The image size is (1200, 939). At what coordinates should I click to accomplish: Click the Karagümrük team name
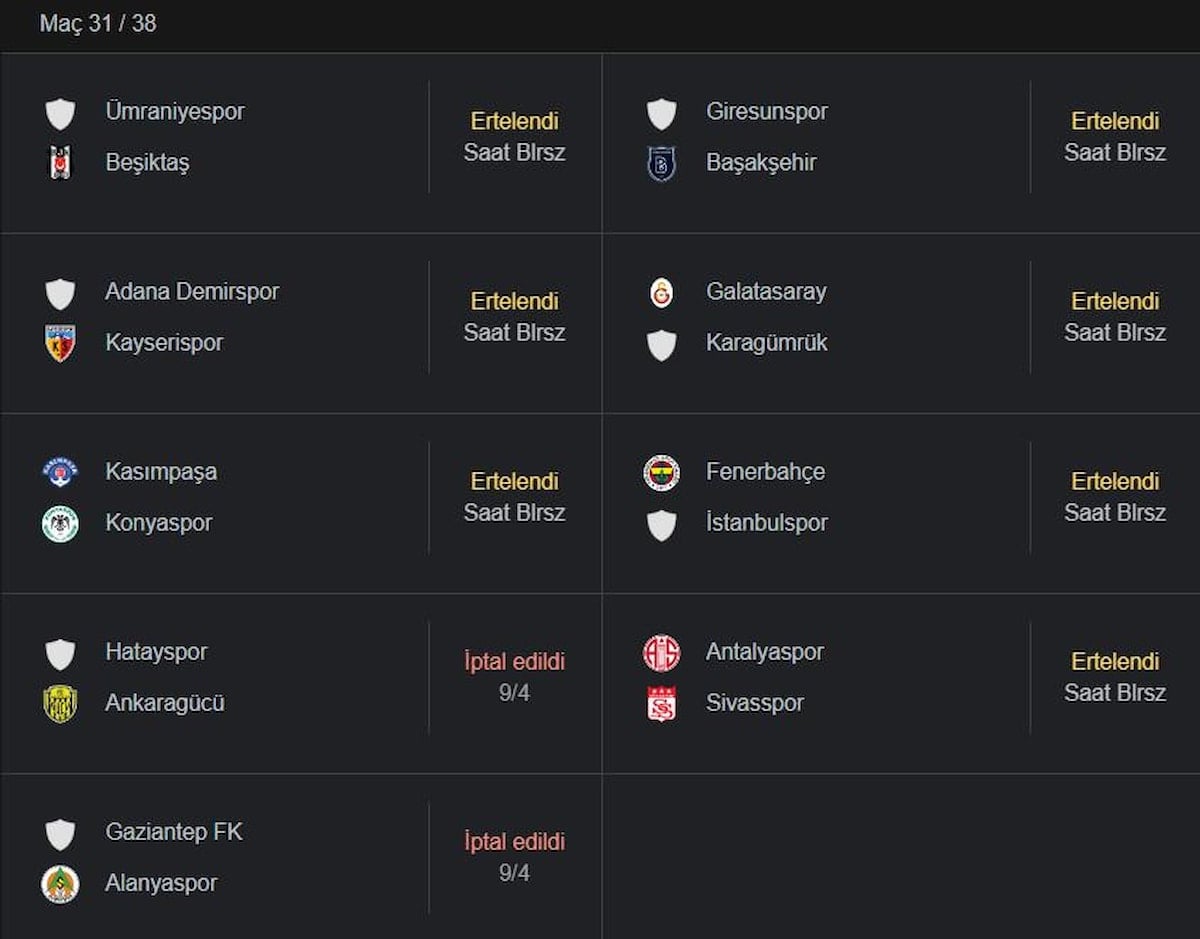click(x=767, y=342)
